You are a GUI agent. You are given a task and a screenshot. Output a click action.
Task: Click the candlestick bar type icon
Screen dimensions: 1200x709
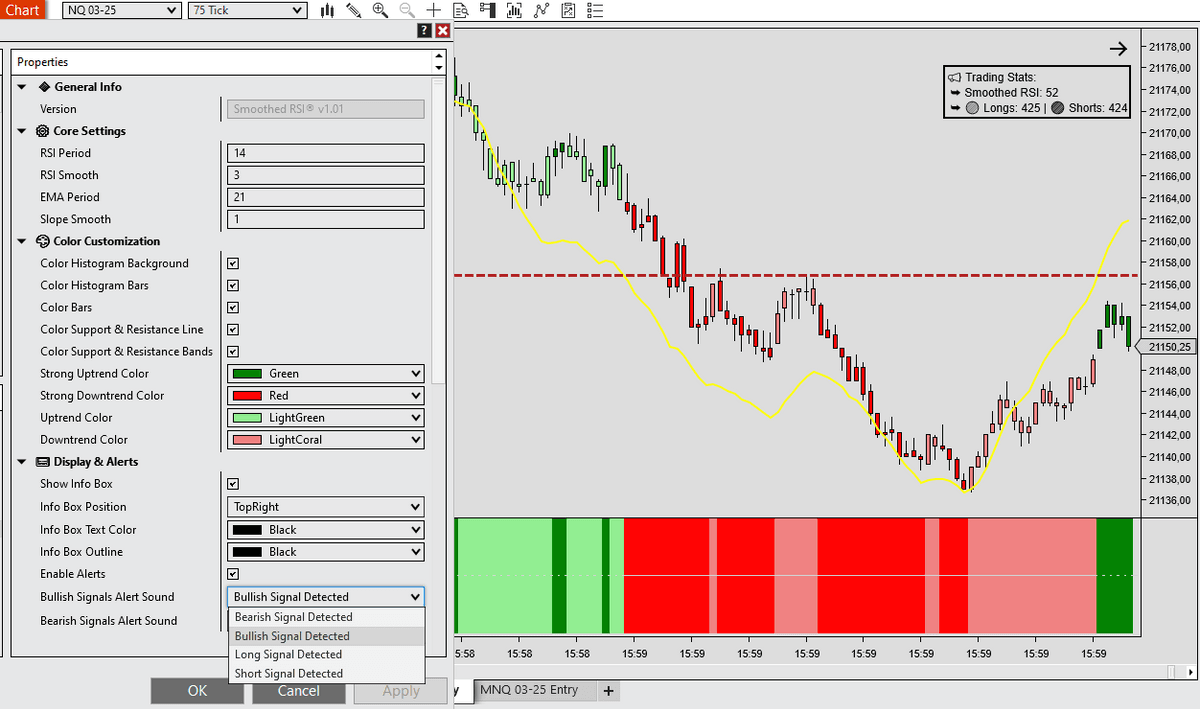click(x=327, y=10)
